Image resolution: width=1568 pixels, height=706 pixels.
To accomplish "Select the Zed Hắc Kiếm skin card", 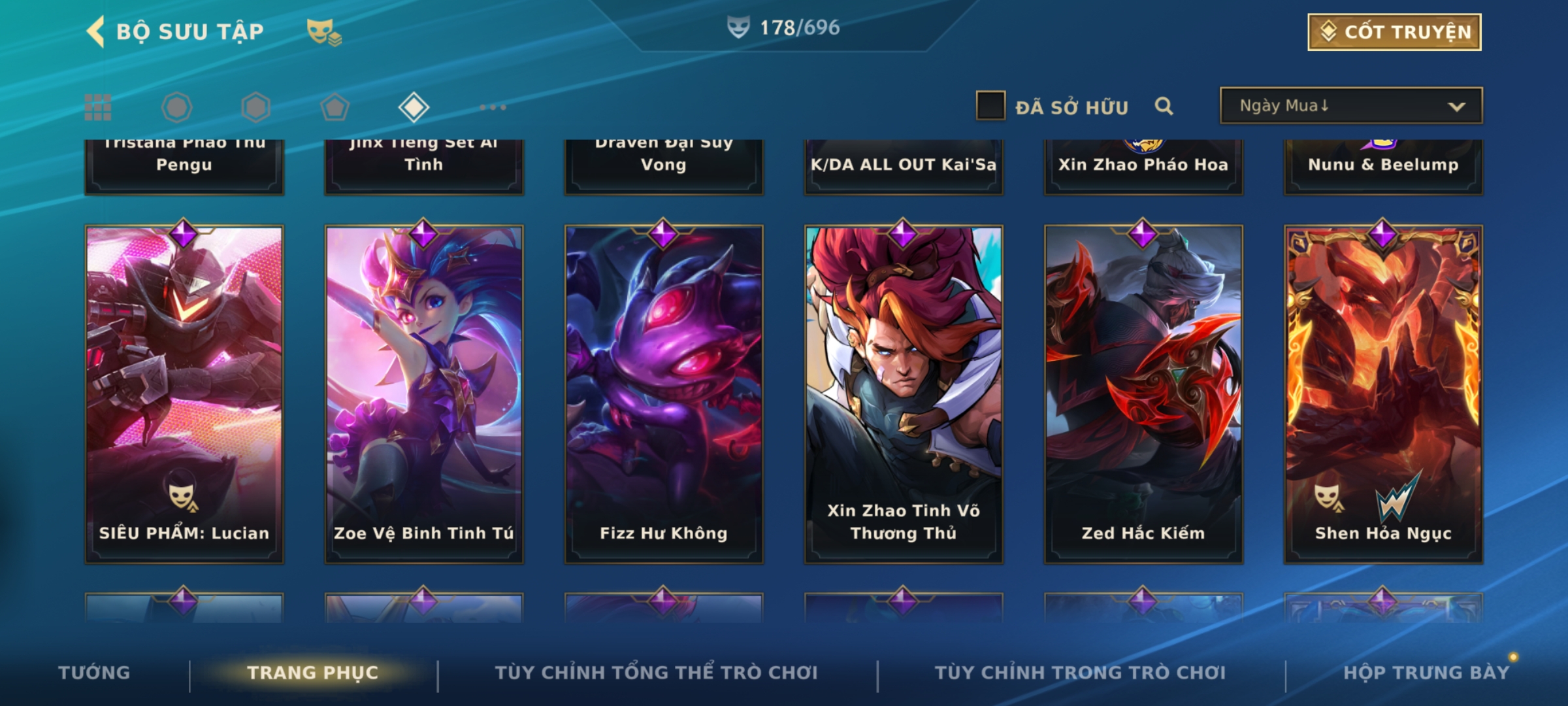I will [1143, 394].
